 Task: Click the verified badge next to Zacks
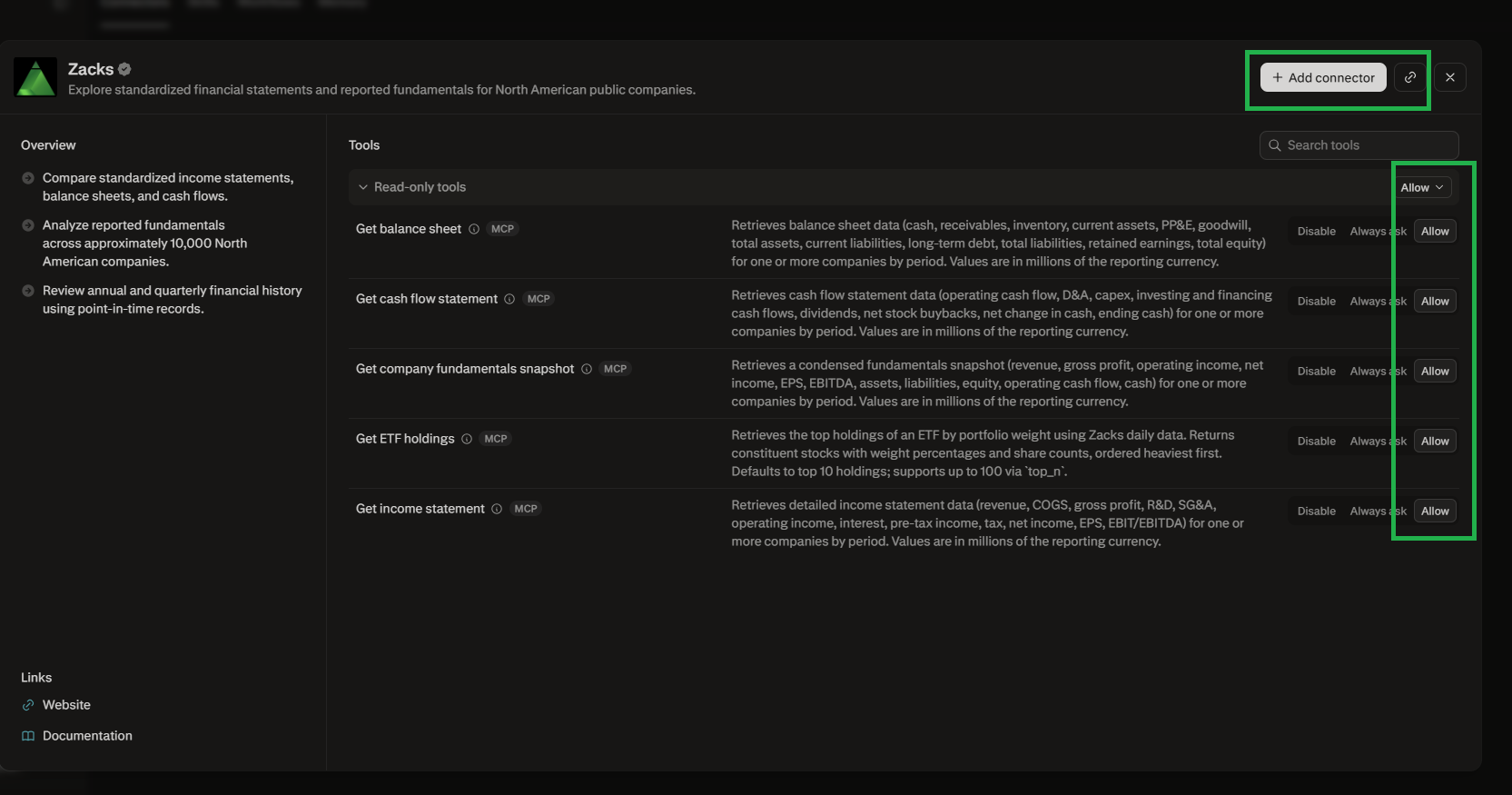124,69
